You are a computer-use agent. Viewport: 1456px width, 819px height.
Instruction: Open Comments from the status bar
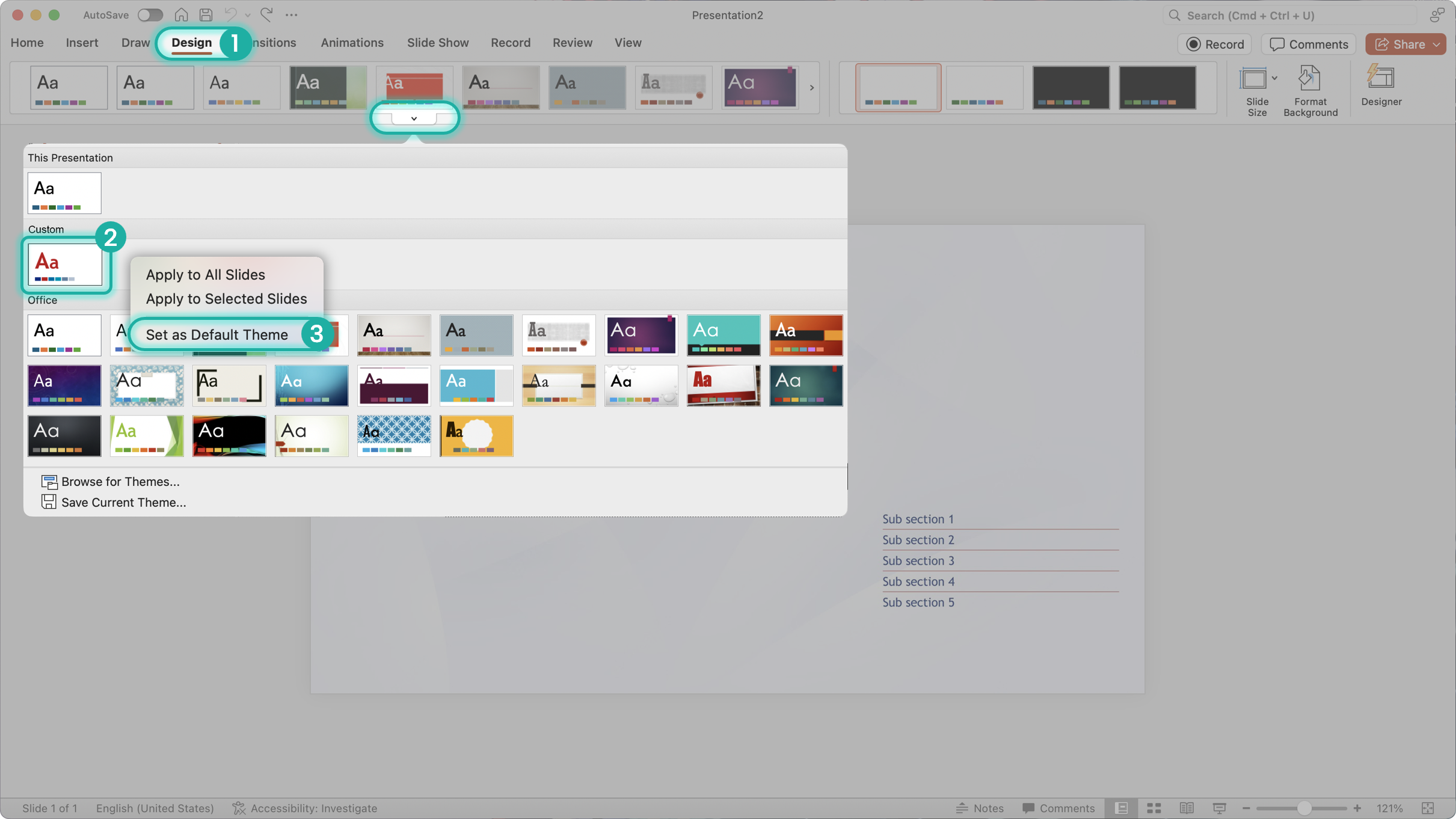pyautogui.click(x=1058, y=808)
